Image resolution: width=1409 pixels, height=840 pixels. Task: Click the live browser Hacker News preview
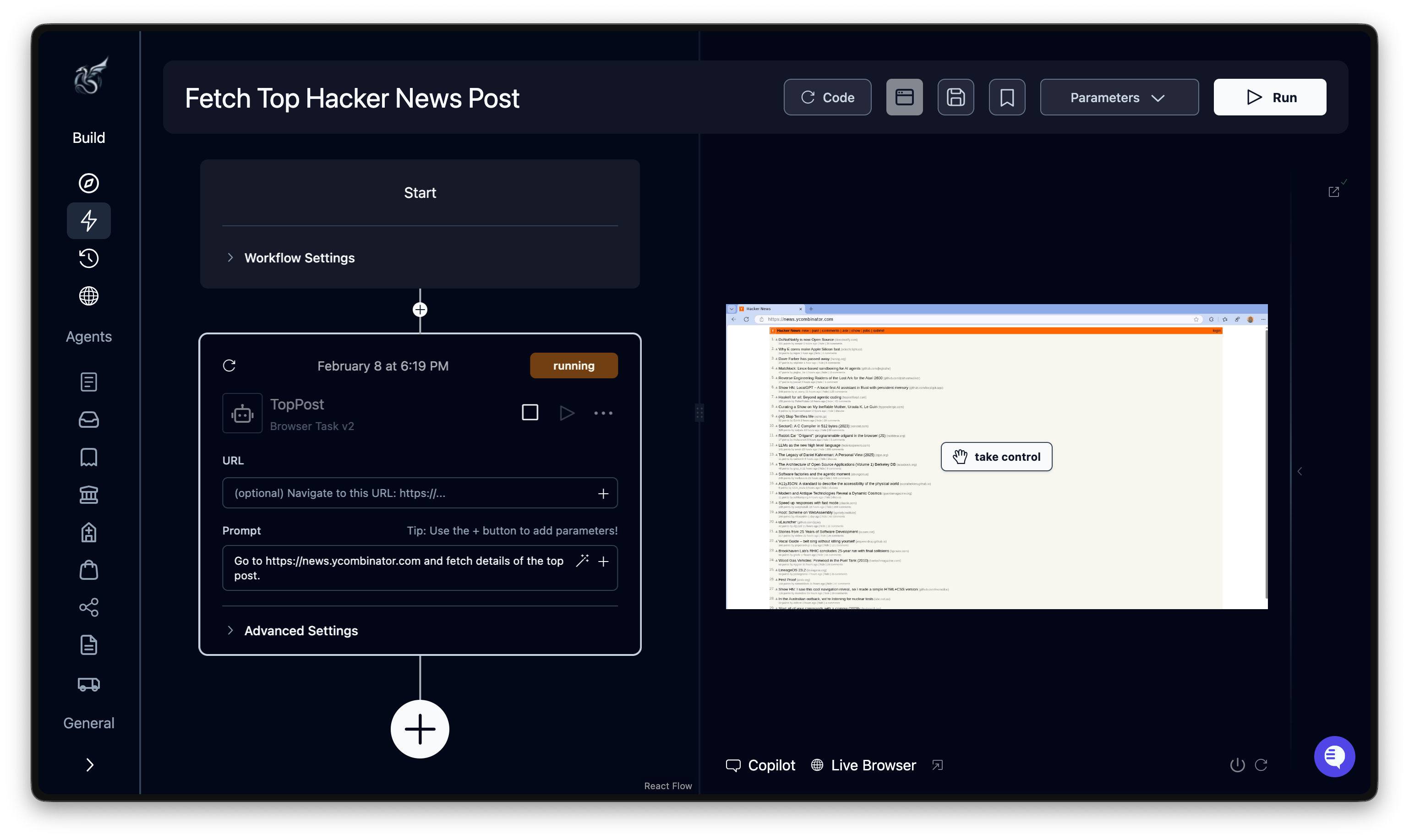[997, 457]
